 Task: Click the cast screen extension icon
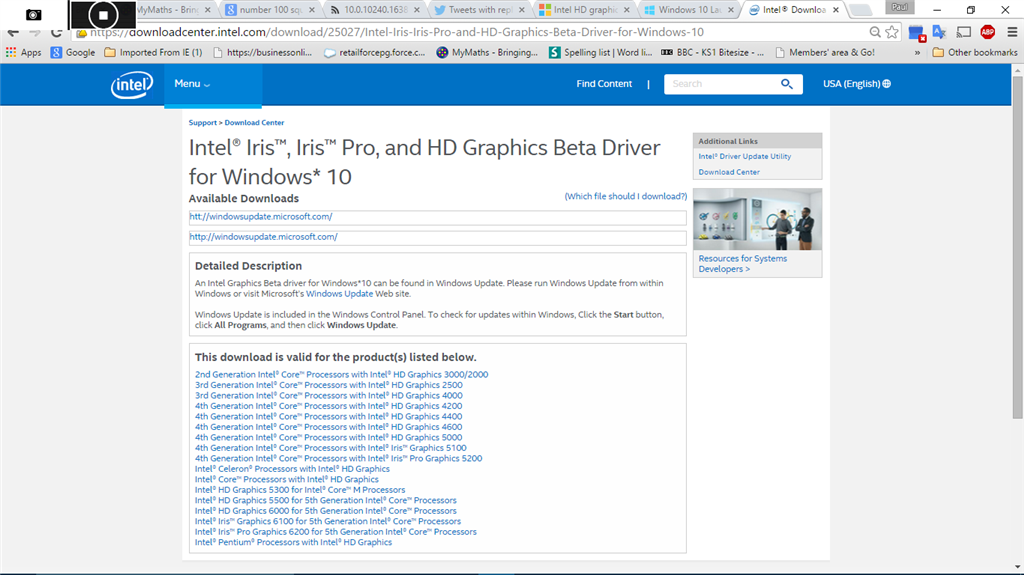[x=963, y=32]
